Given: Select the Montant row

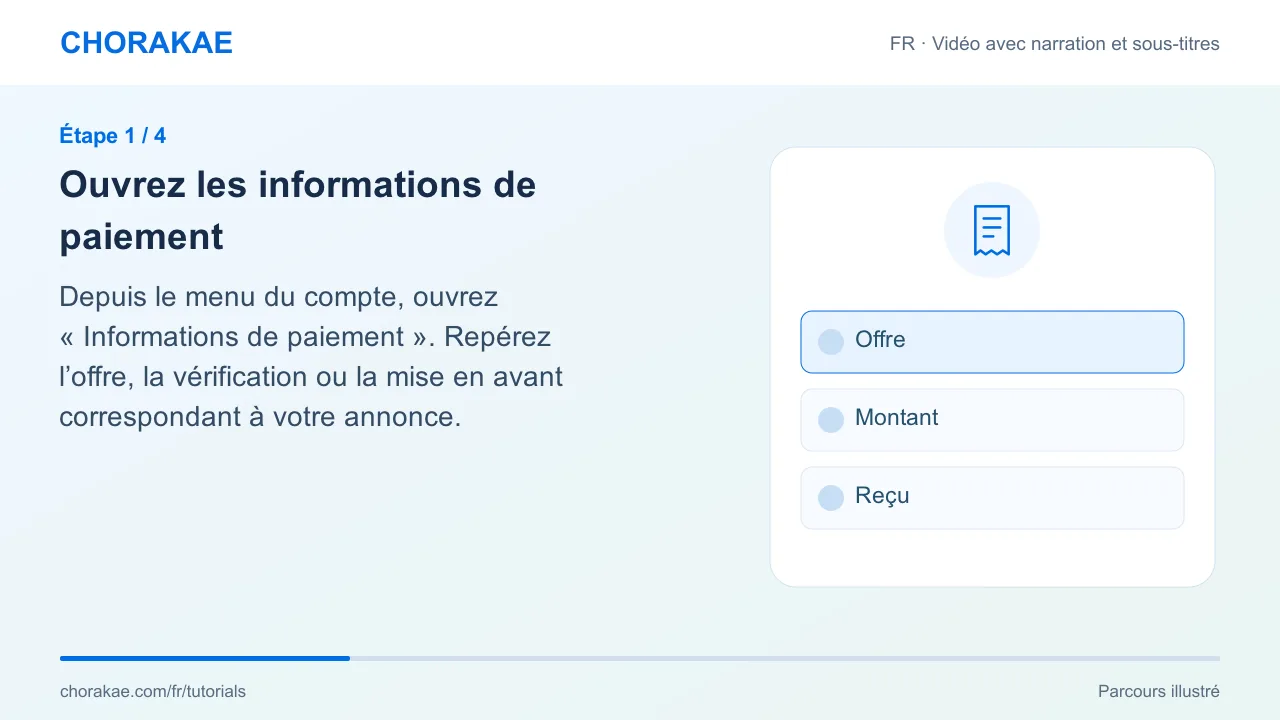Looking at the screenshot, I should (x=992, y=420).
